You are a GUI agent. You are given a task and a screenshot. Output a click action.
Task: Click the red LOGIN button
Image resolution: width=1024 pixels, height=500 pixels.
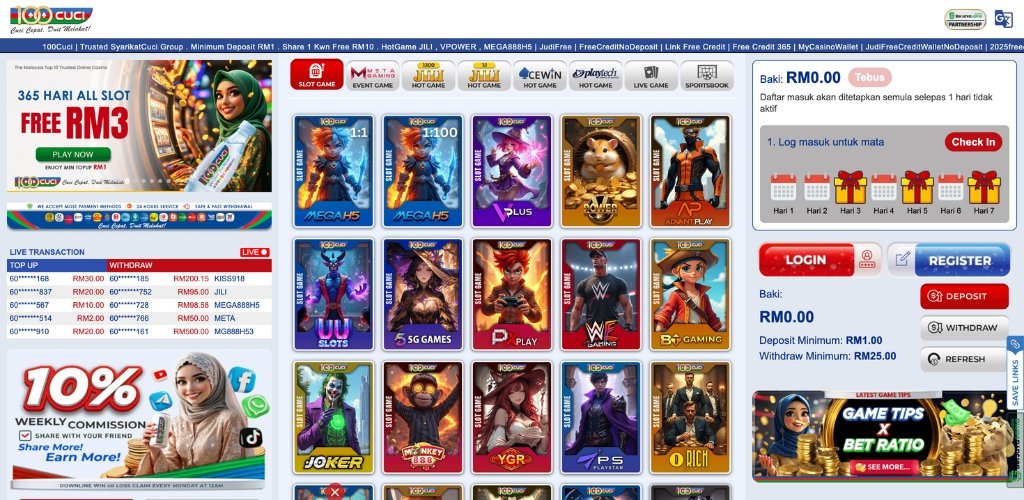[820, 260]
